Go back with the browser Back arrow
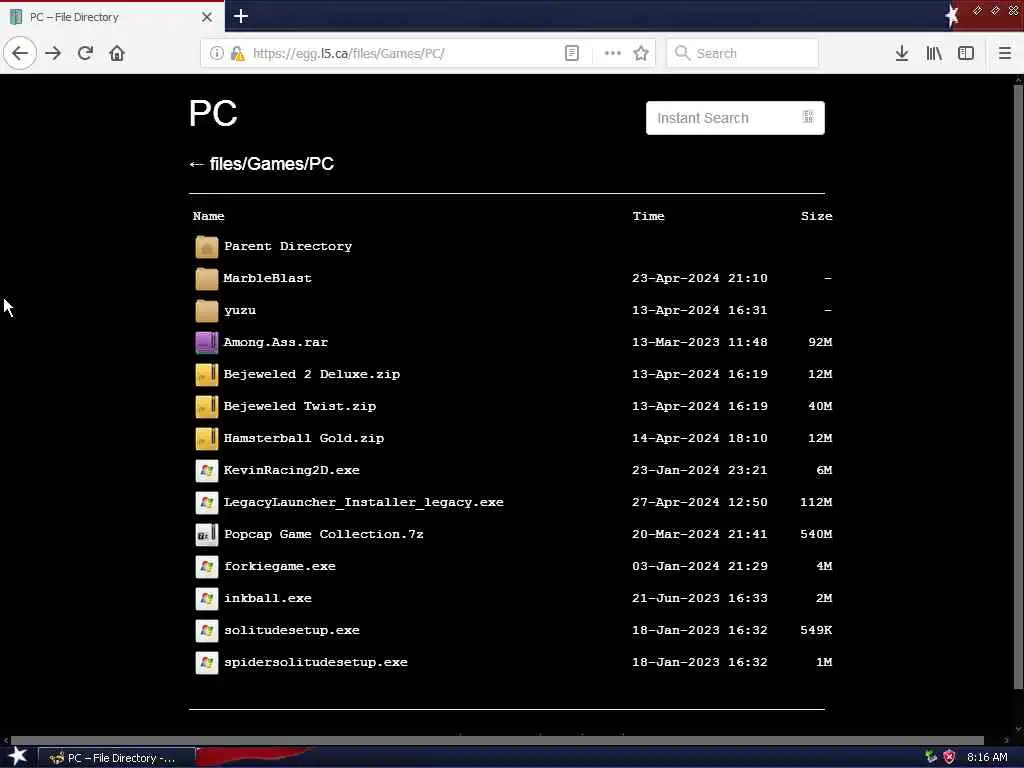The height and width of the screenshot is (768, 1024). (x=20, y=54)
